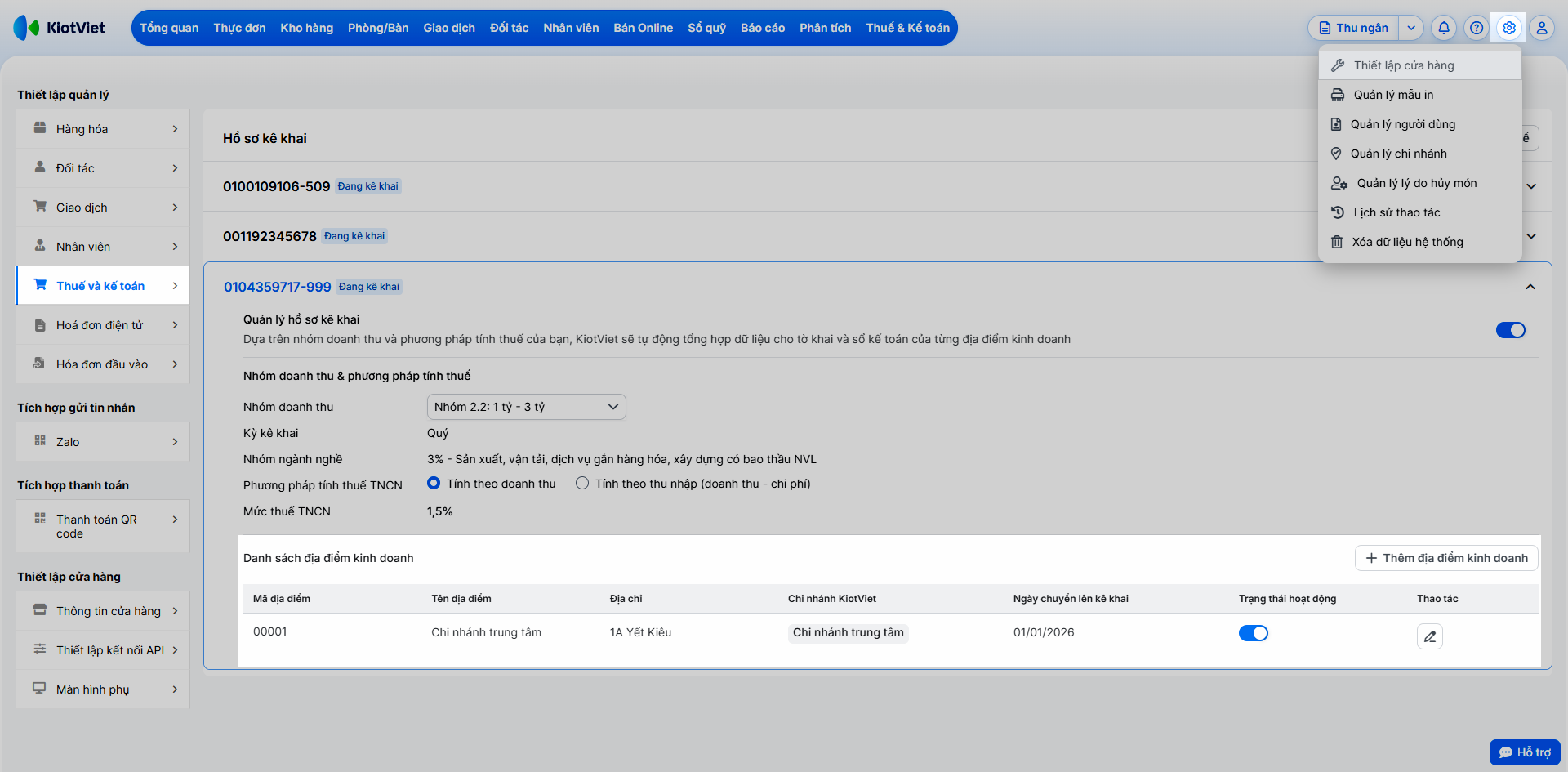Collapse the 0104359717-999 profile section
This screenshot has width=1568, height=772.
pos(1530,287)
